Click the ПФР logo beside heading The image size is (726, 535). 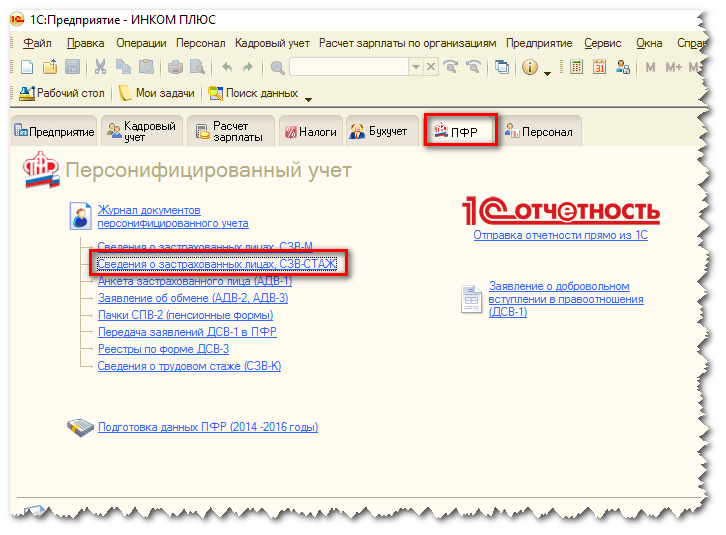(42, 170)
